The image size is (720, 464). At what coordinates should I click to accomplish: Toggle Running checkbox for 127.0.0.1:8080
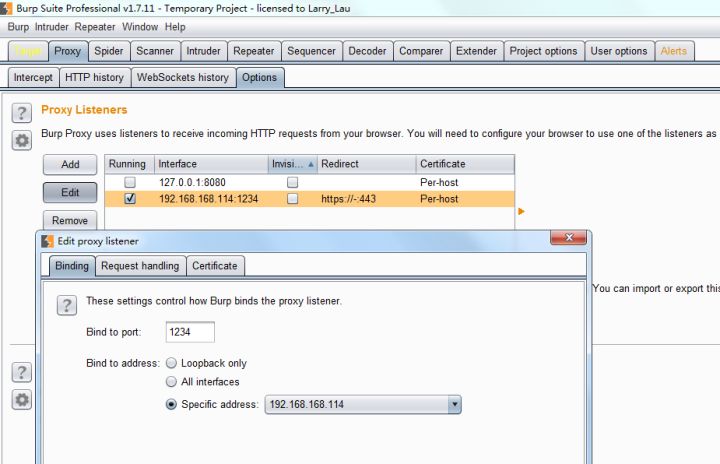[x=130, y=182]
